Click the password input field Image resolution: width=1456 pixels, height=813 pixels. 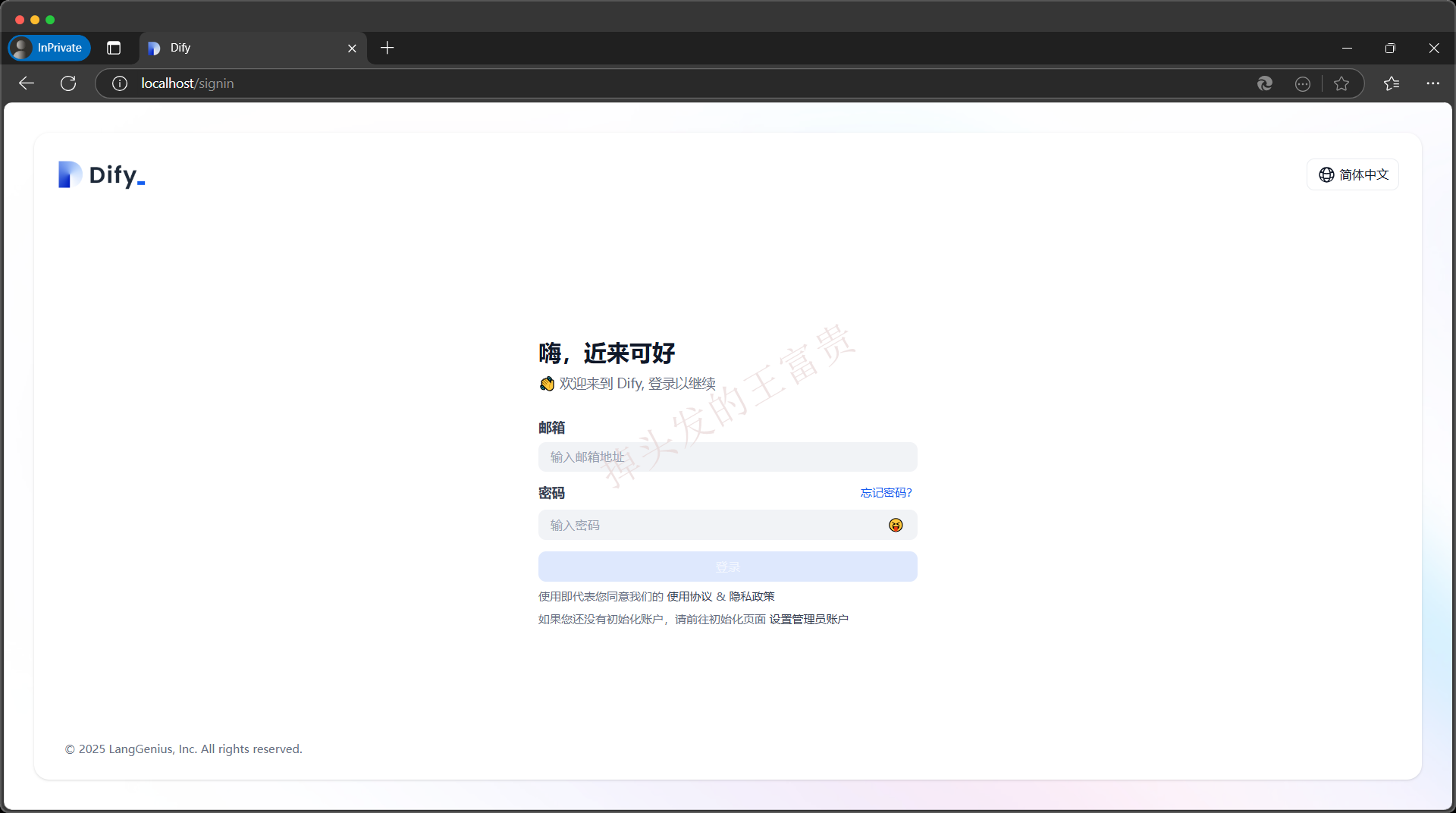pyautogui.click(x=727, y=525)
